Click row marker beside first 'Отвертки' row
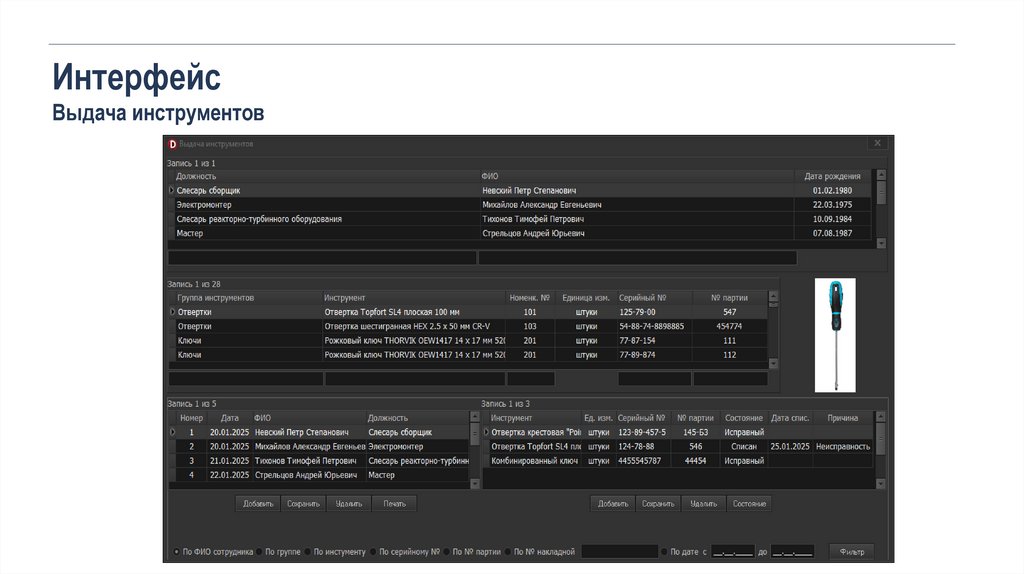Screen dimensions: 1024x574 point(171,312)
